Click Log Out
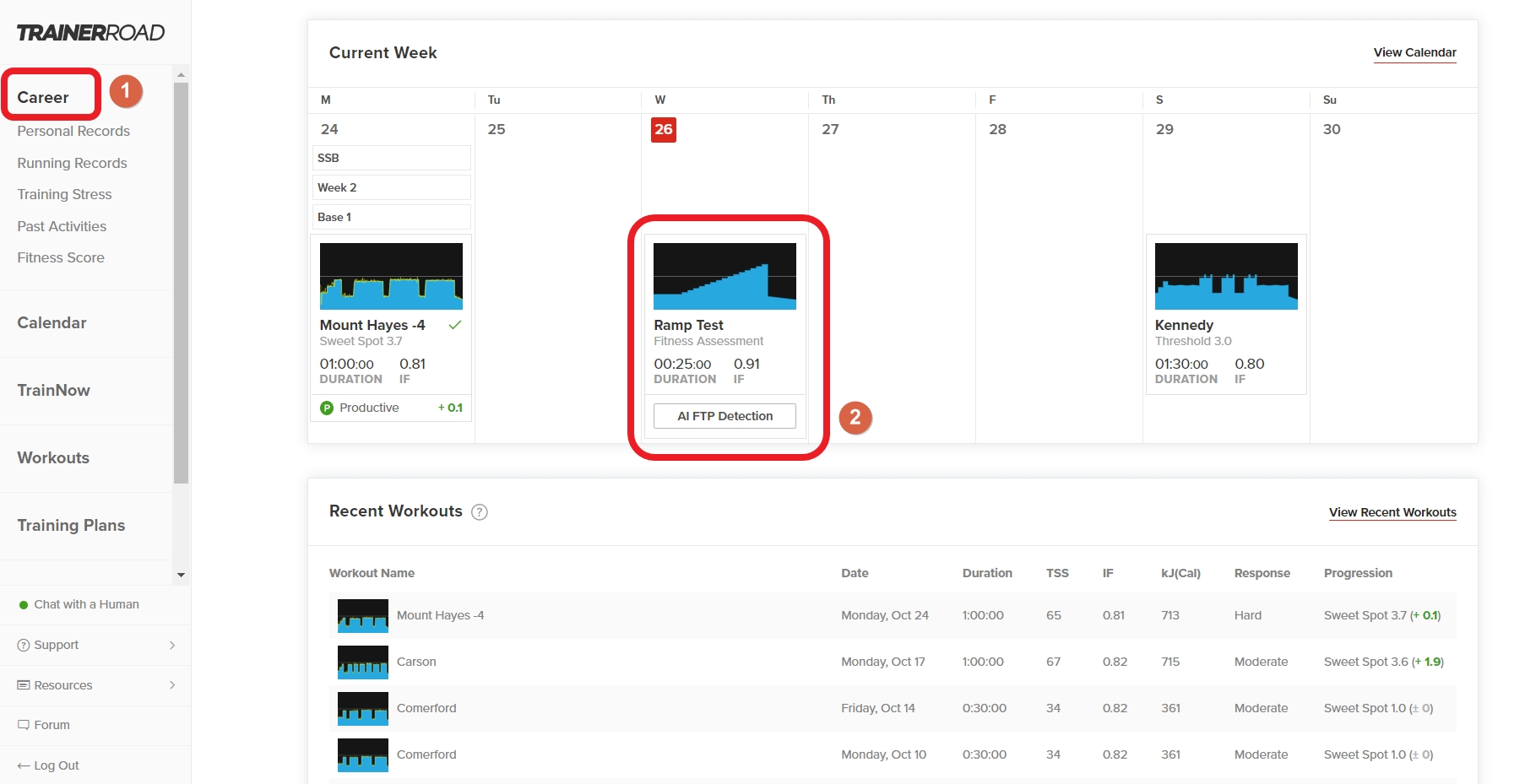The width and height of the screenshot is (1525, 784). [x=56, y=765]
